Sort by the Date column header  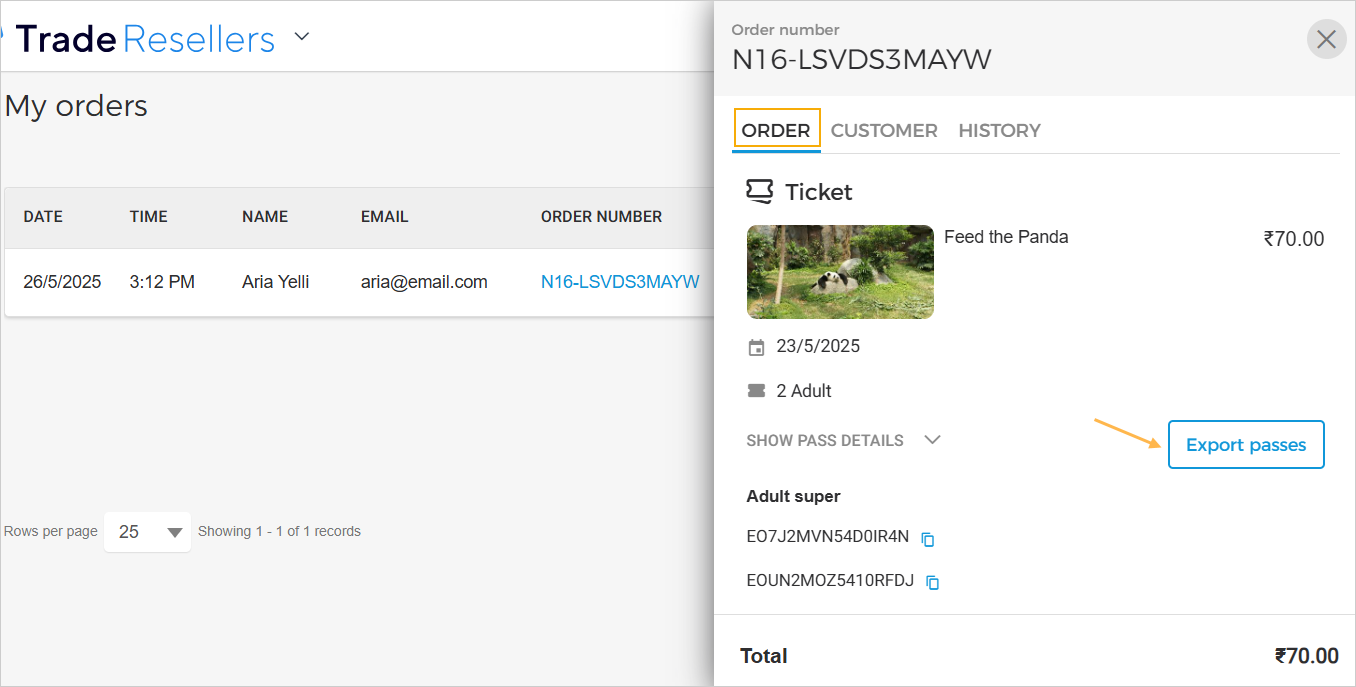43,217
